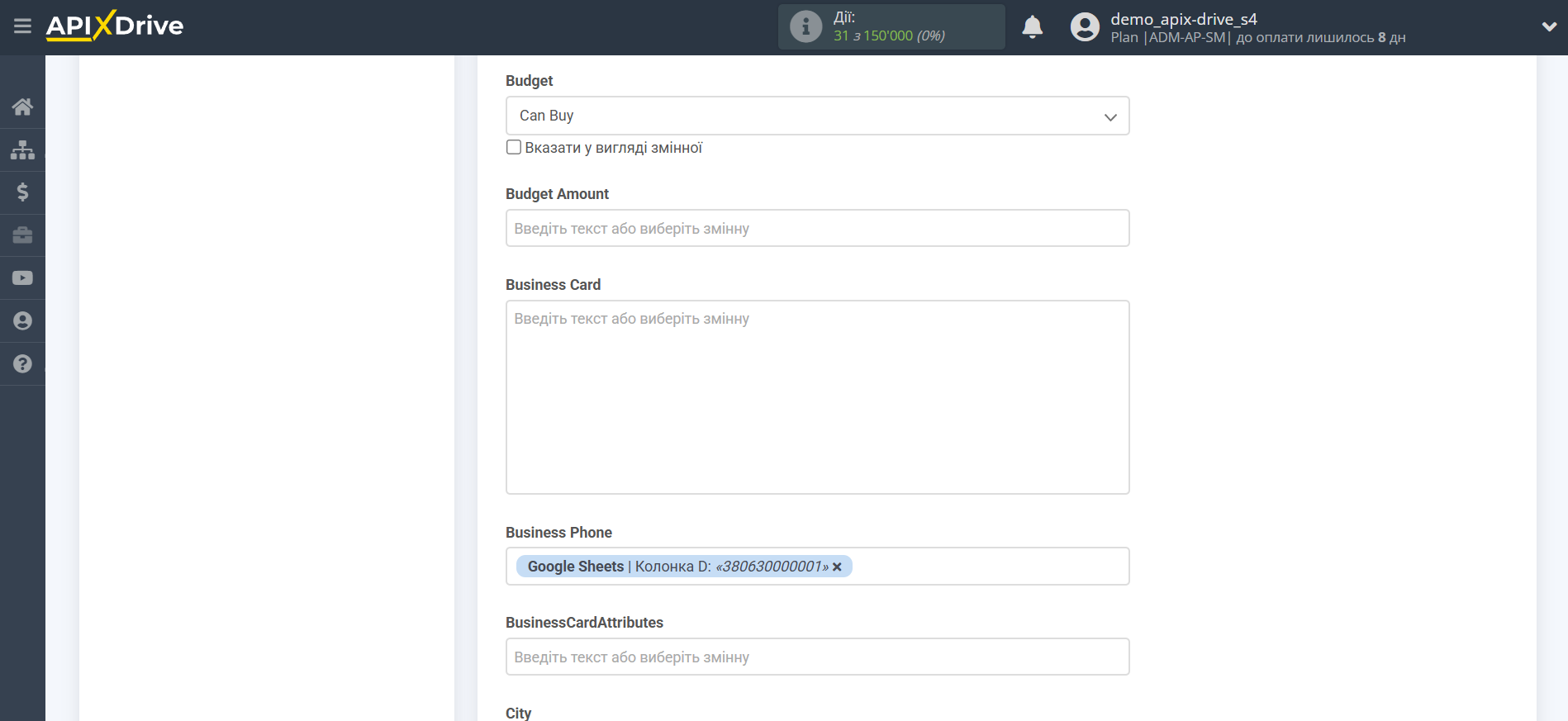
Task: Focus the BusinessCardAttributes input field
Action: pyautogui.click(x=817, y=657)
